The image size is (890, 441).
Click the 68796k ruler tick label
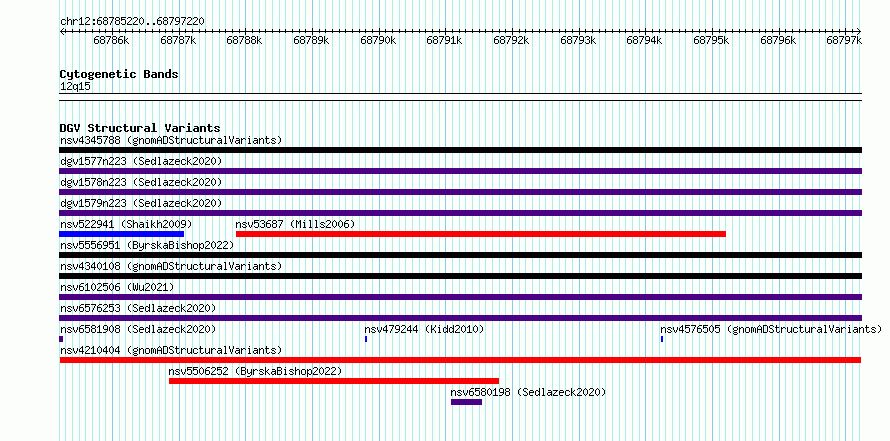(778, 40)
